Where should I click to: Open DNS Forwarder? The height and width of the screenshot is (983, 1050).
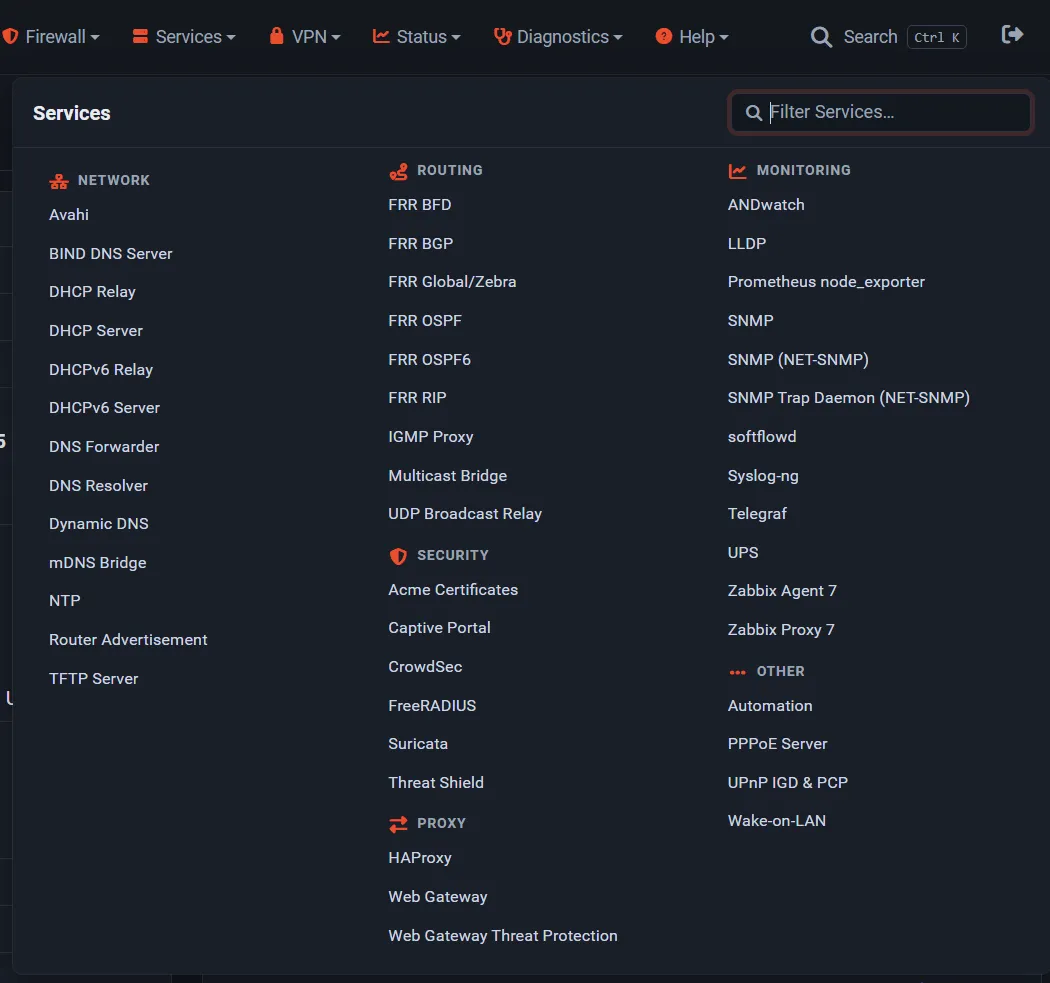104,447
